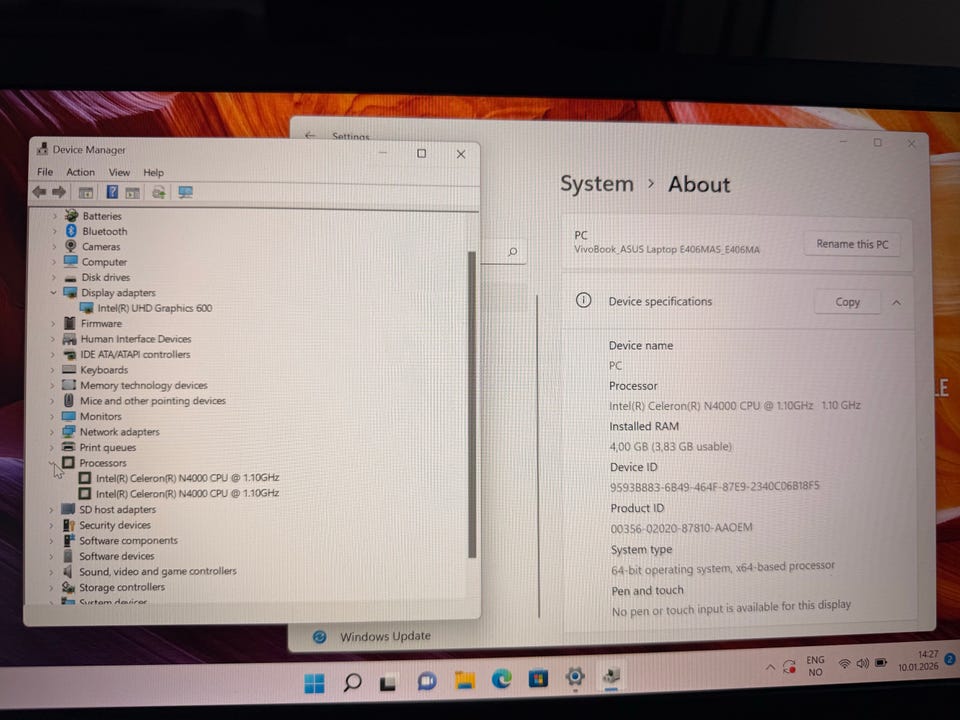Select Software devices in the tree
Screen dimensions: 960x720
point(117,556)
